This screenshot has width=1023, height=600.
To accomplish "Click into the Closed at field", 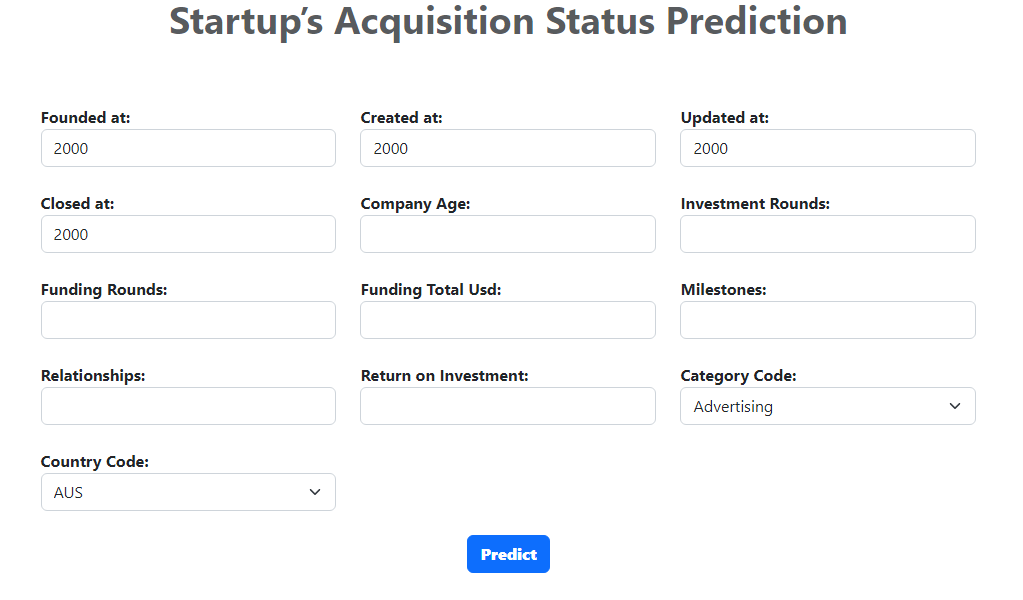I will 188,234.
